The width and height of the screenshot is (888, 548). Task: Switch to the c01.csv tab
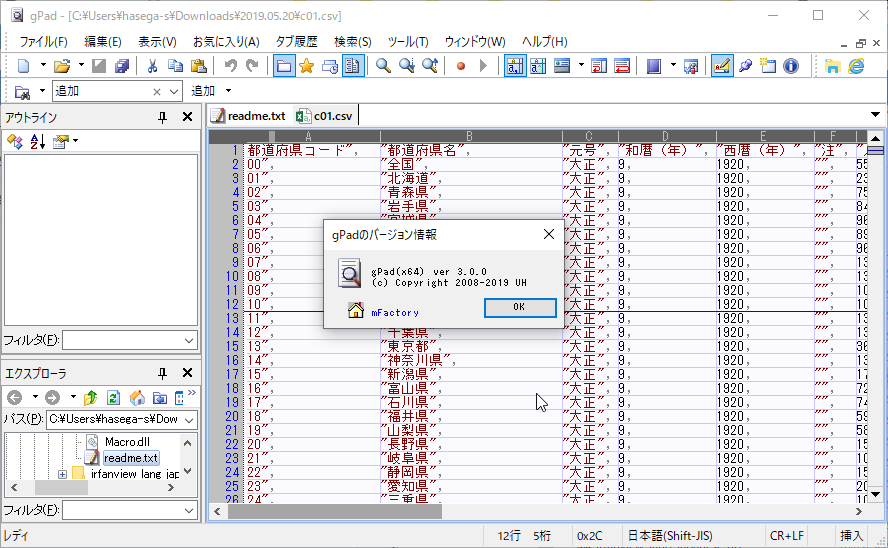[325, 116]
